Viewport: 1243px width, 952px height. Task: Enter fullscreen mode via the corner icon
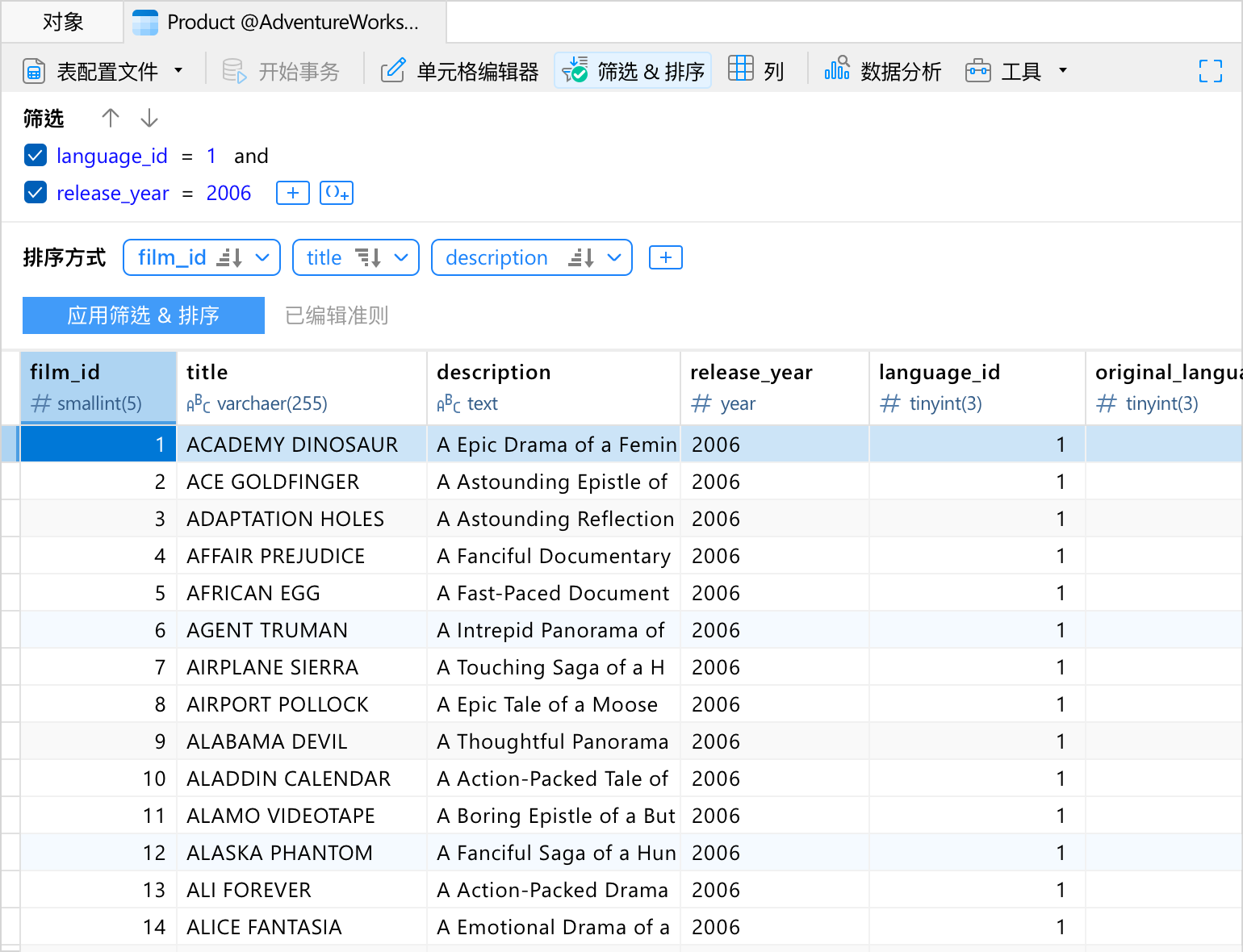[1211, 71]
